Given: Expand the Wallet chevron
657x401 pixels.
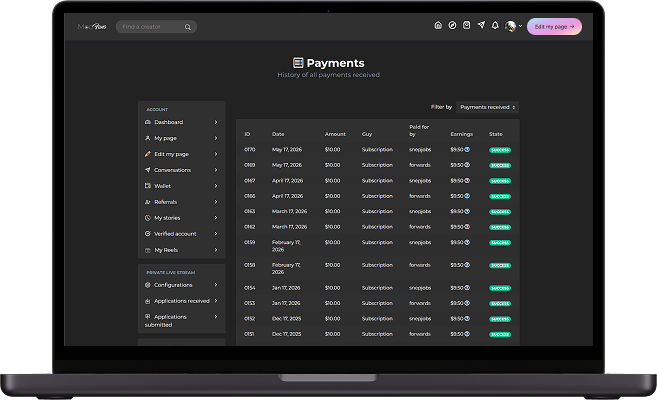Looking at the screenshot, I should [216, 186].
